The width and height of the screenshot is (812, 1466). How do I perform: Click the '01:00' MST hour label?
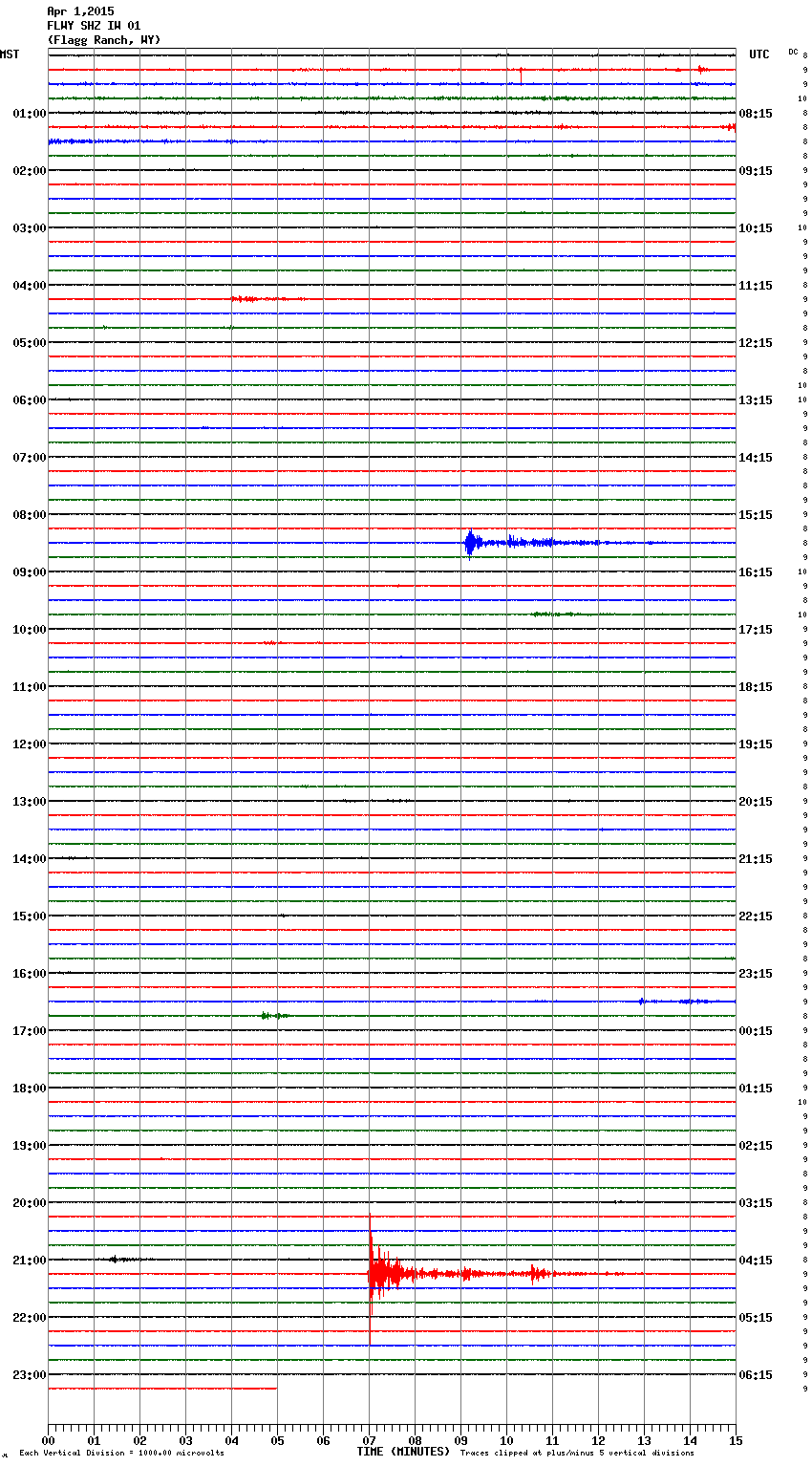[30, 114]
